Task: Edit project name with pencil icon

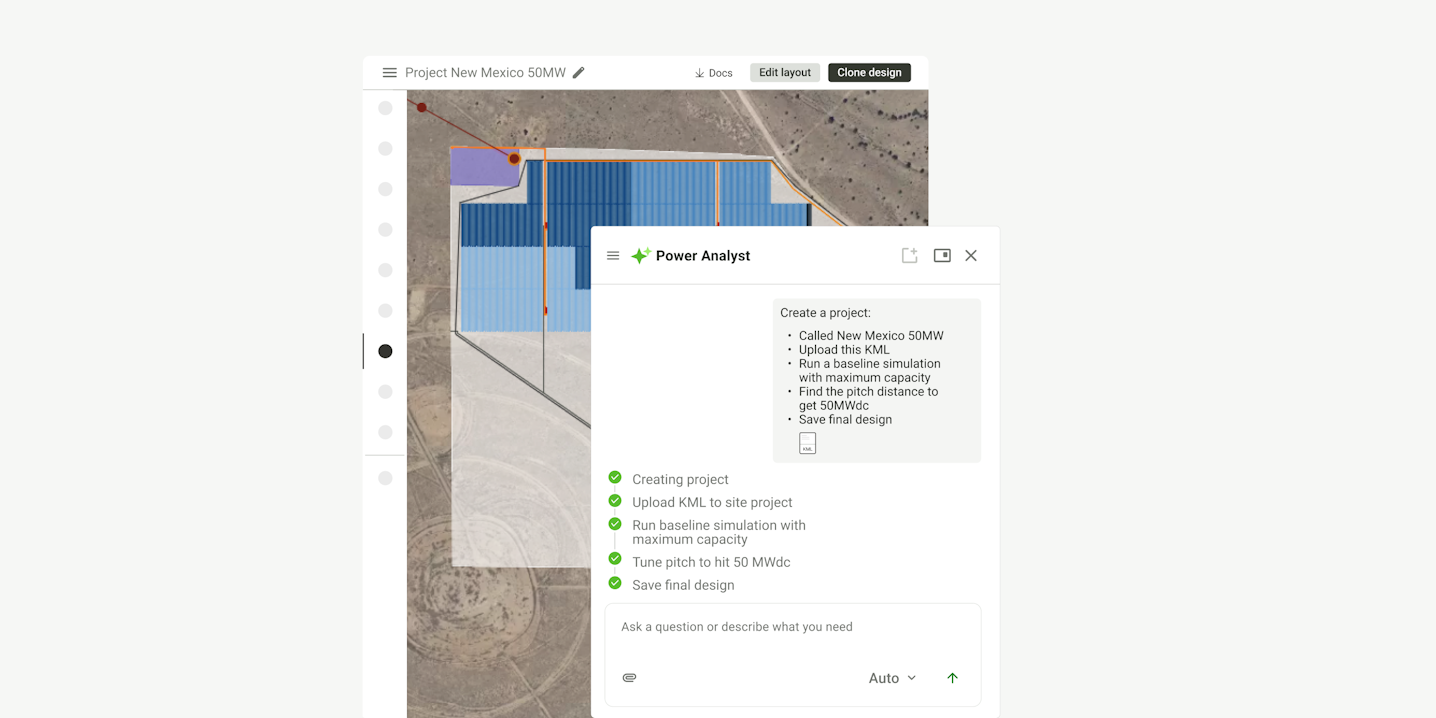Action: (x=578, y=72)
